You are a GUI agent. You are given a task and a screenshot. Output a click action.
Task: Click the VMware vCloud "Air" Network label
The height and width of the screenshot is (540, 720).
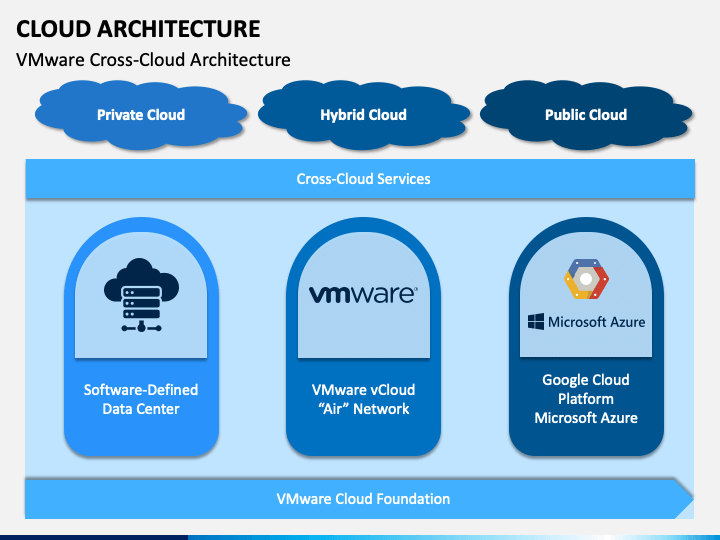pyautogui.click(x=363, y=399)
